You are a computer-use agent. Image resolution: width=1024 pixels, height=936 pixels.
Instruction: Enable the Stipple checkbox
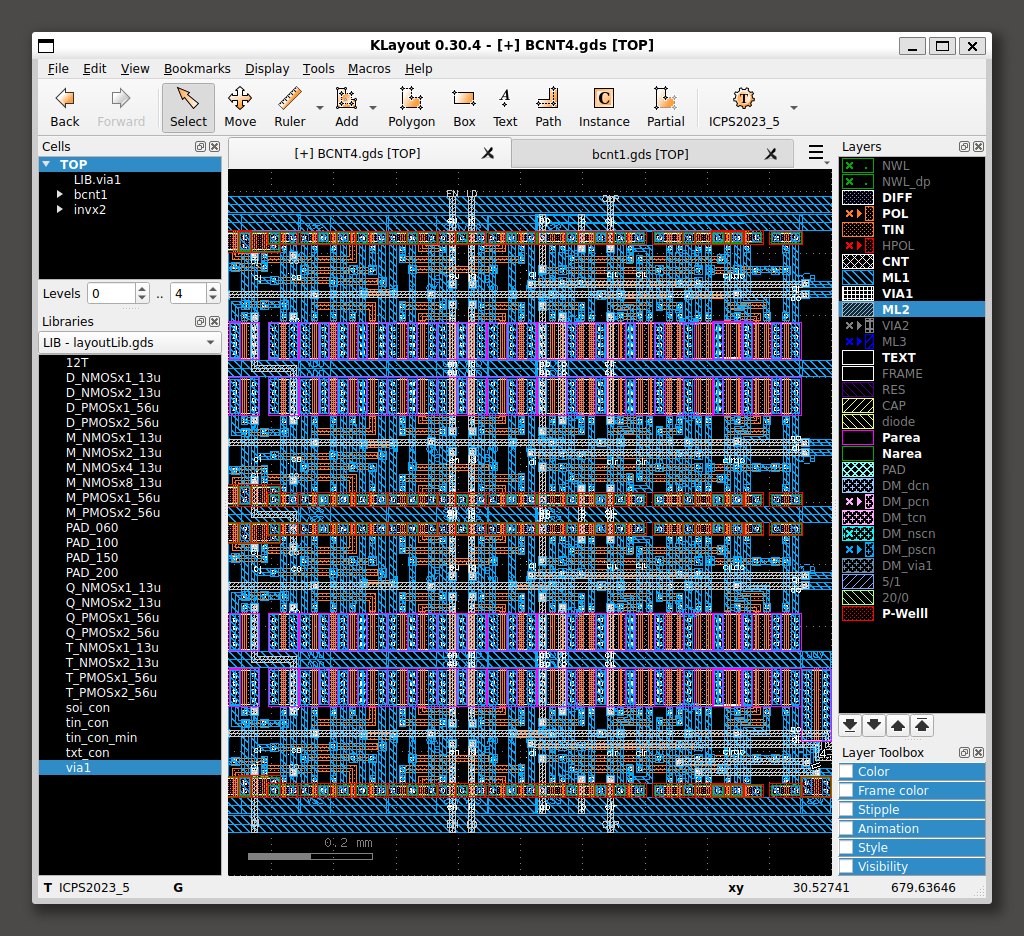[847, 809]
